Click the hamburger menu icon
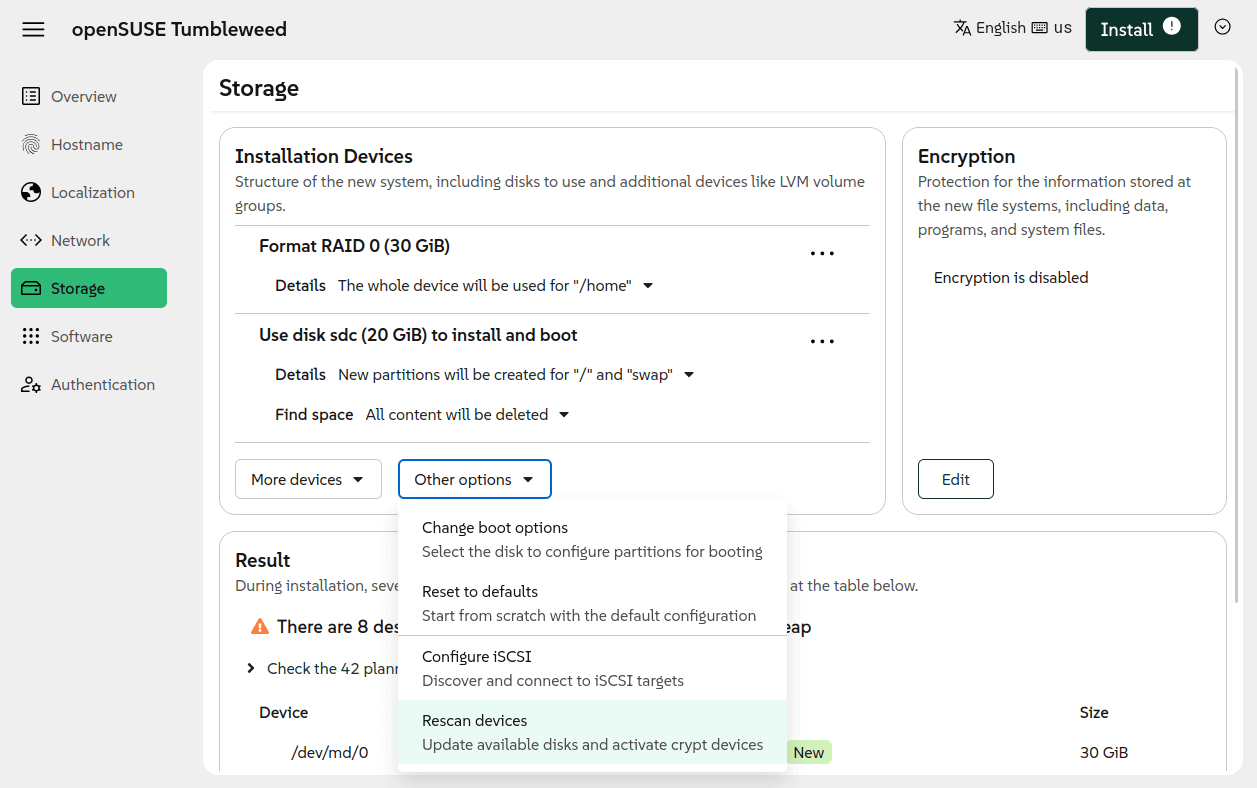1257x788 pixels. (33, 29)
